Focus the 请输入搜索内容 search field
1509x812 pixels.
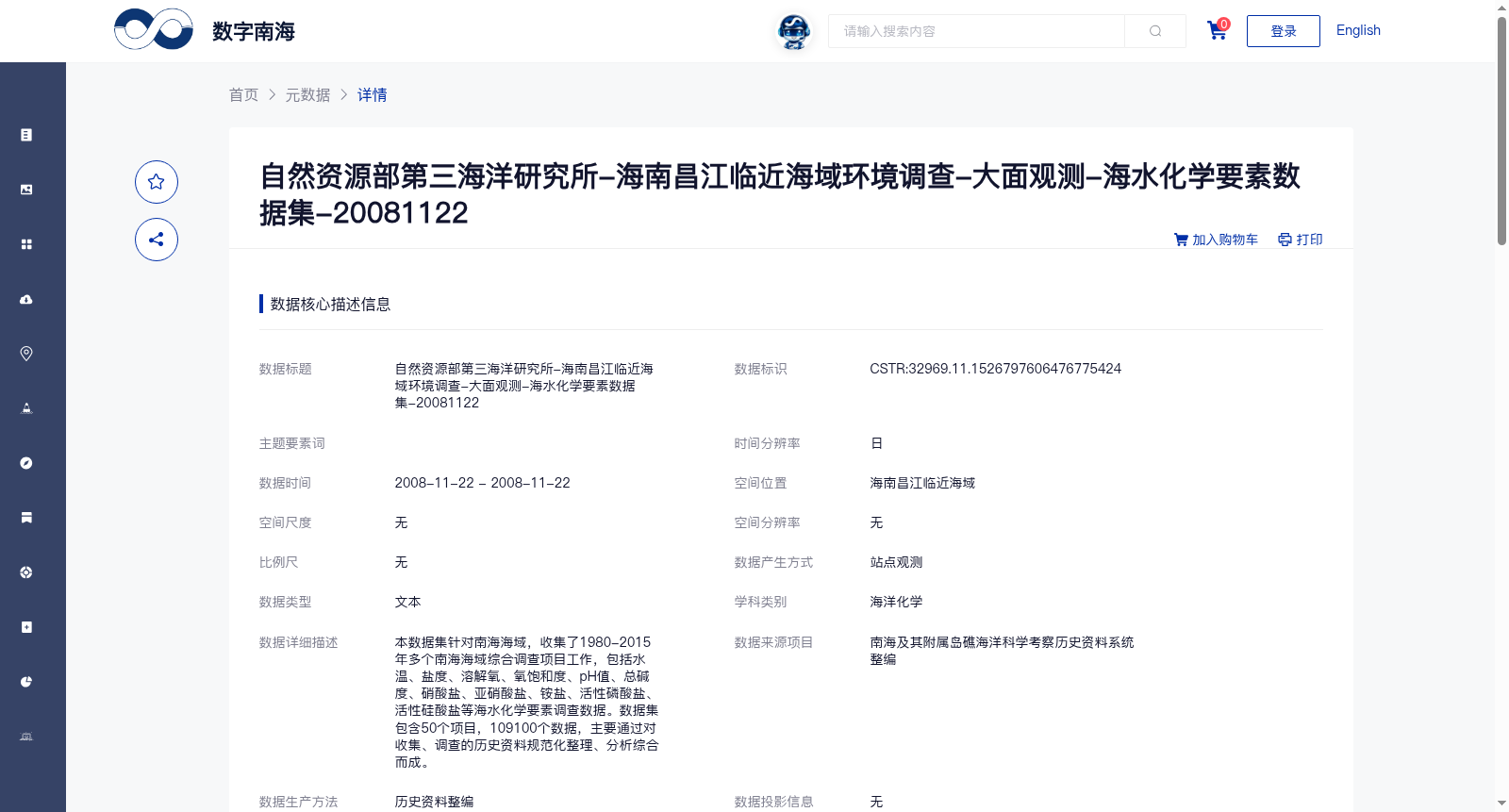coord(976,31)
